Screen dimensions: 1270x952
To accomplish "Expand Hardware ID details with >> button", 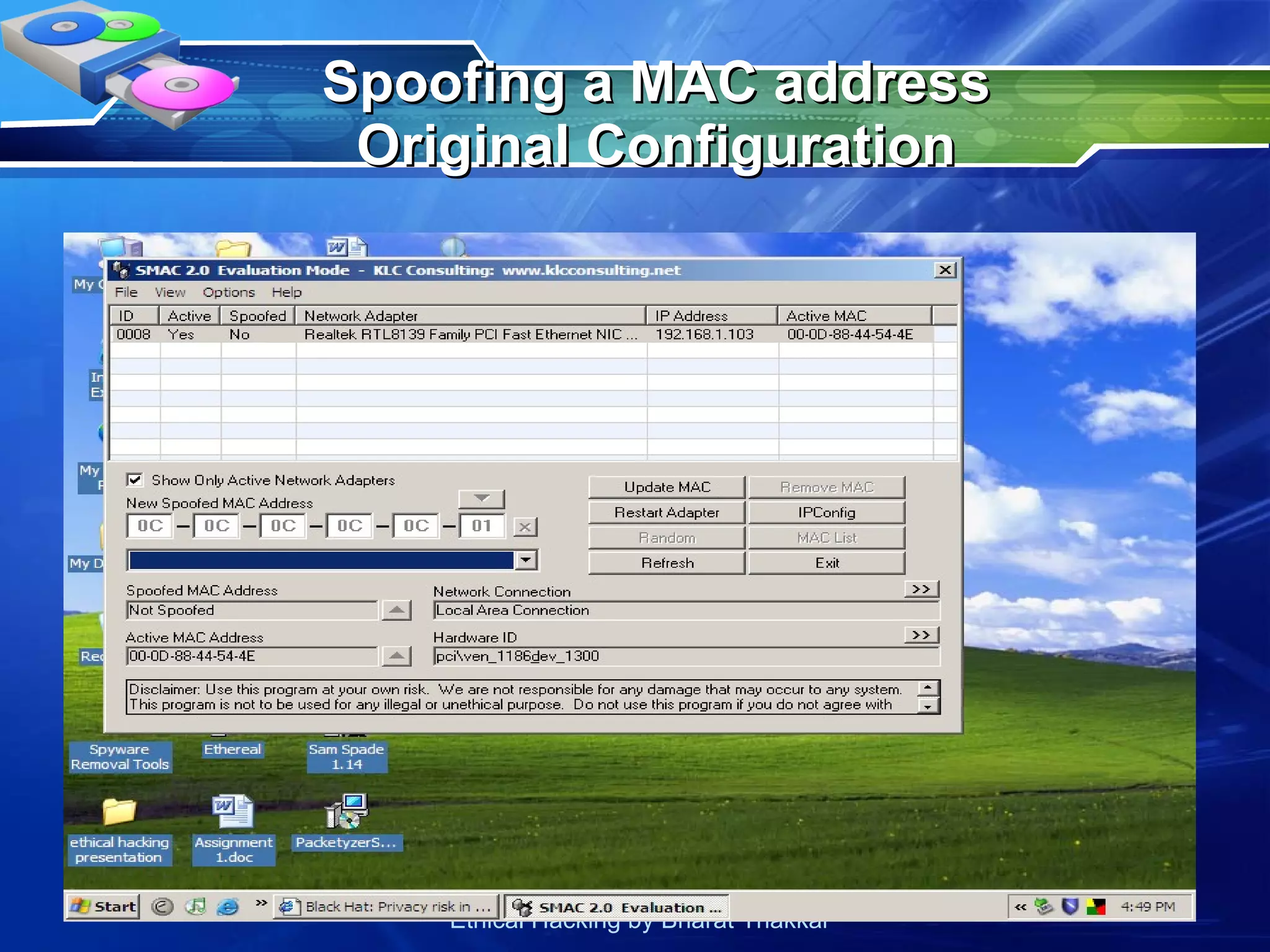I will coord(921,635).
